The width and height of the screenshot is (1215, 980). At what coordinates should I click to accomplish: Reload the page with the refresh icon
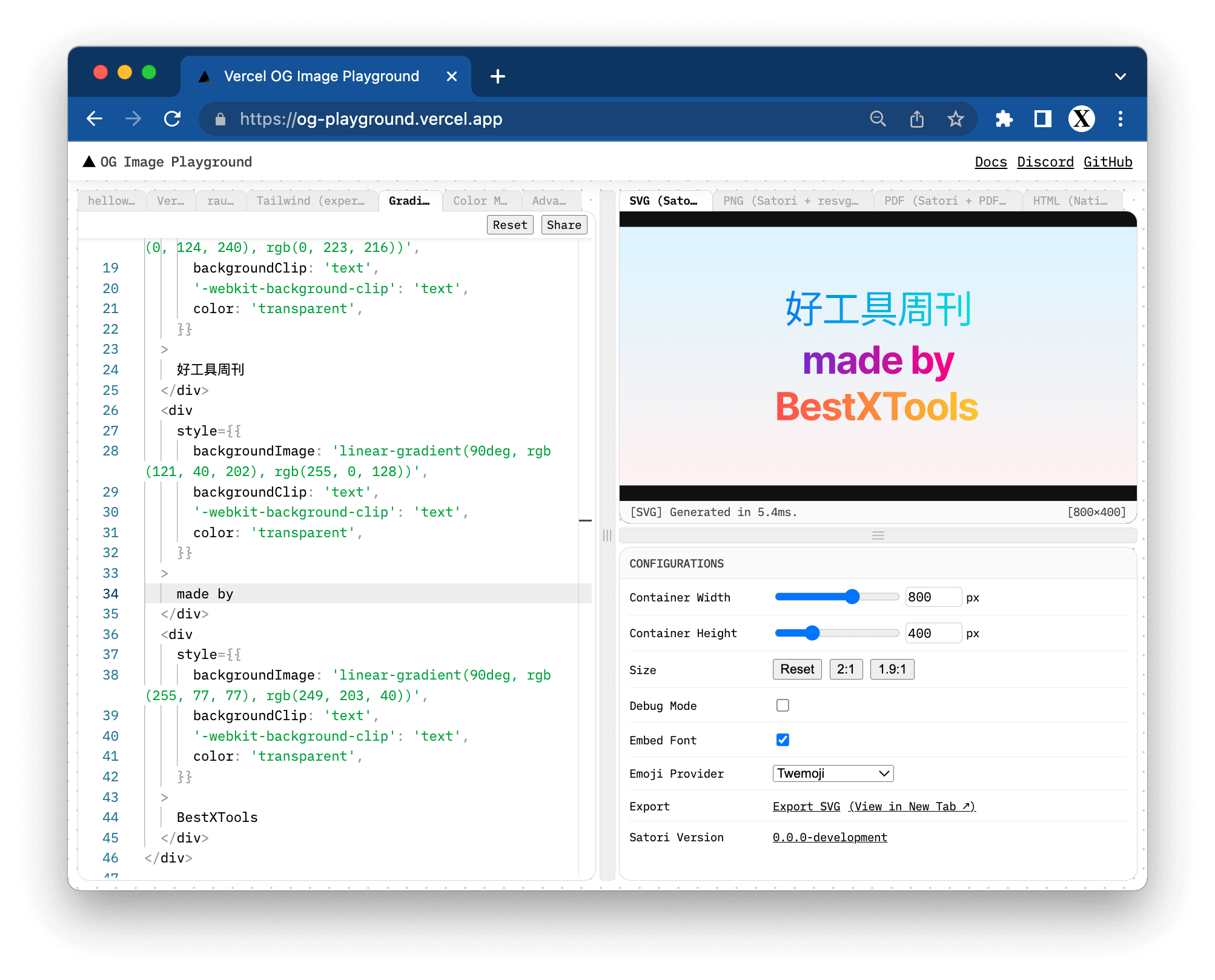173,119
